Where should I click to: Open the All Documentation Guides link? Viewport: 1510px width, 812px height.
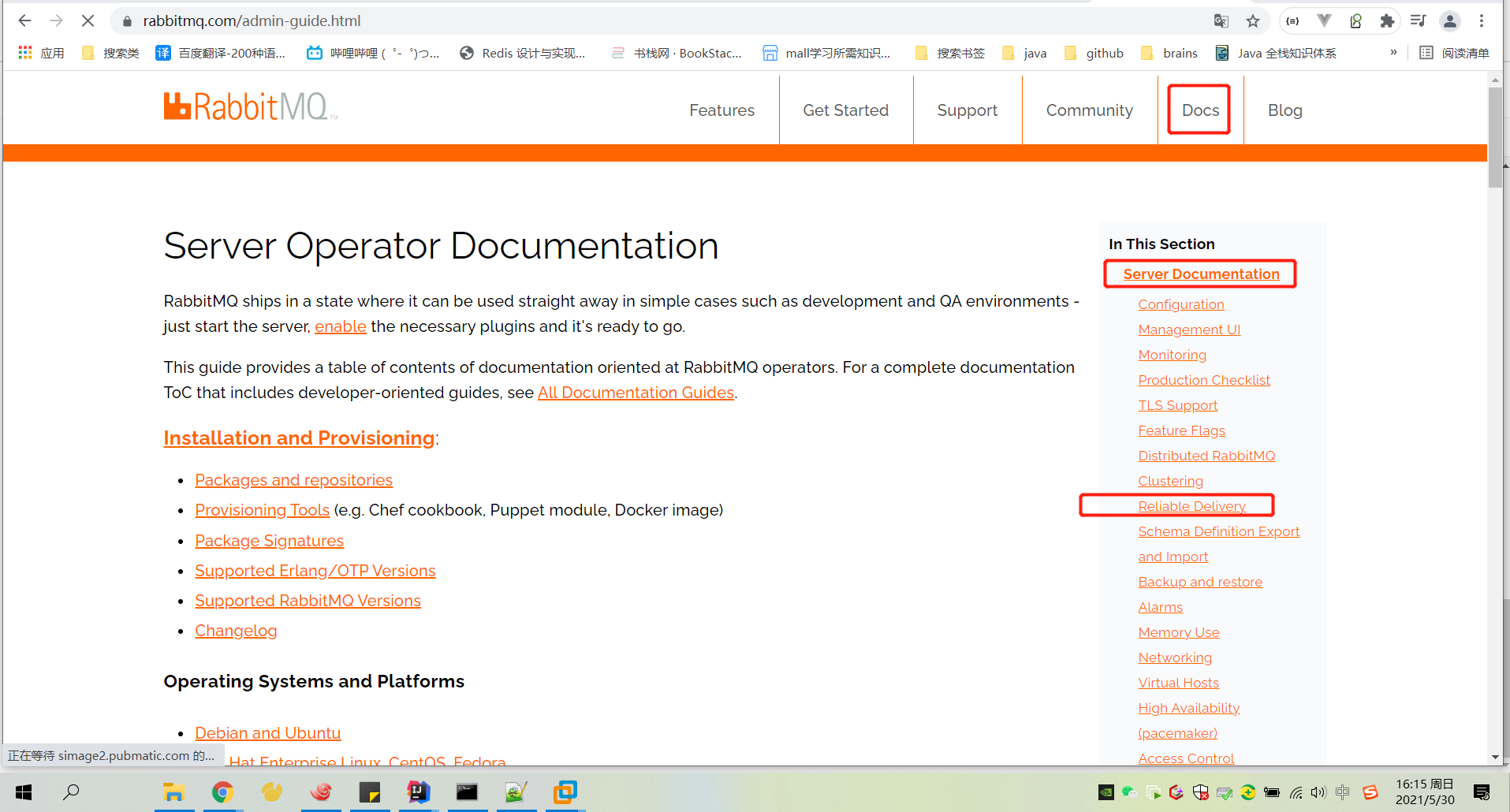pos(636,393)
